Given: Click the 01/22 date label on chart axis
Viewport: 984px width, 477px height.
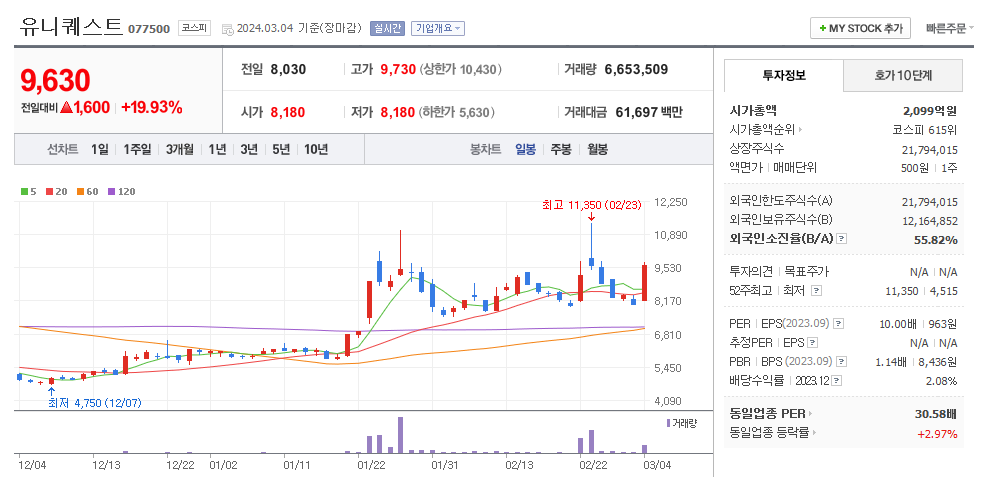Looking at the screenshot, I should [372, 465].
